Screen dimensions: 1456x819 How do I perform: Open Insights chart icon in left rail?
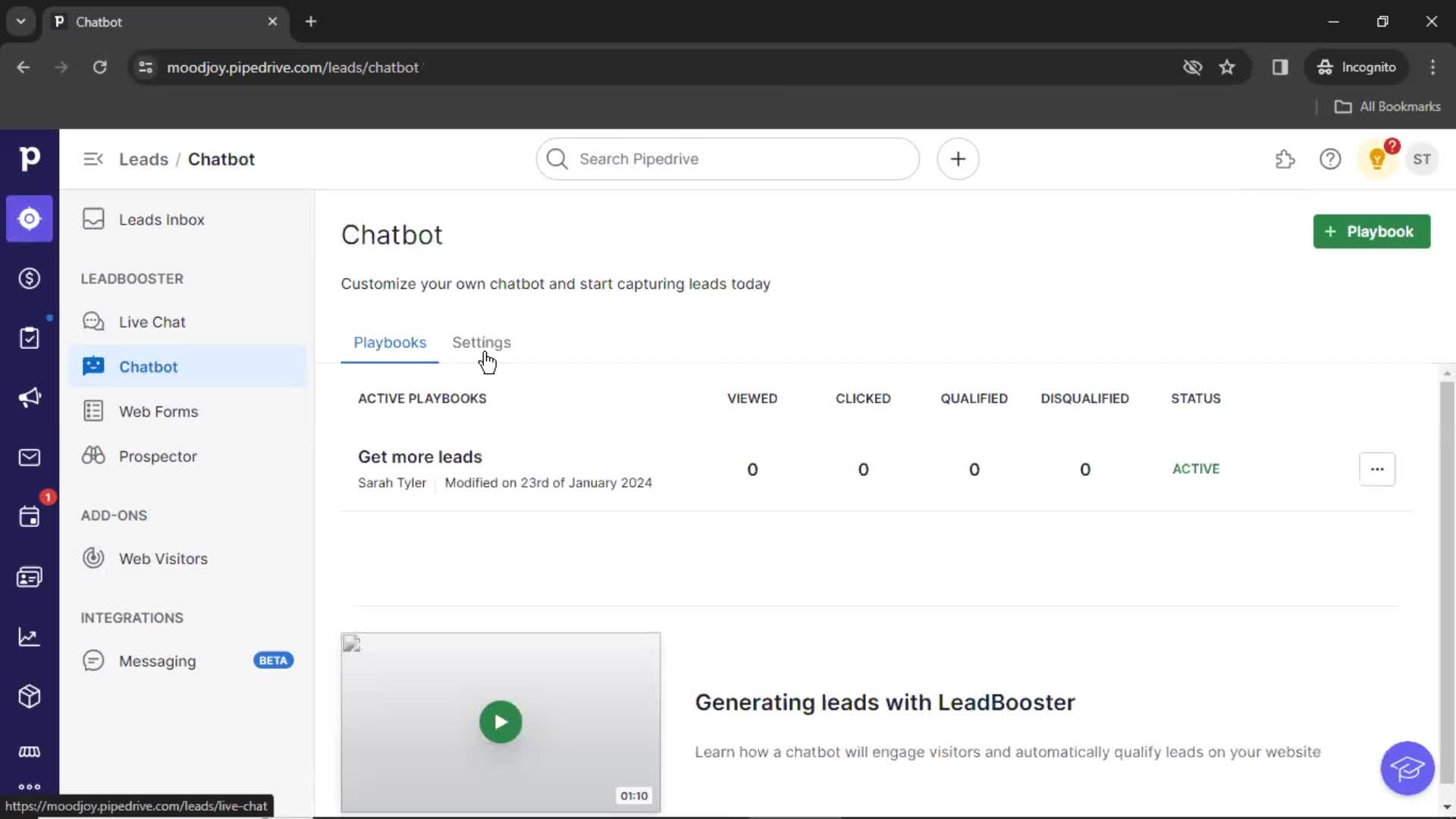point(29,637)
